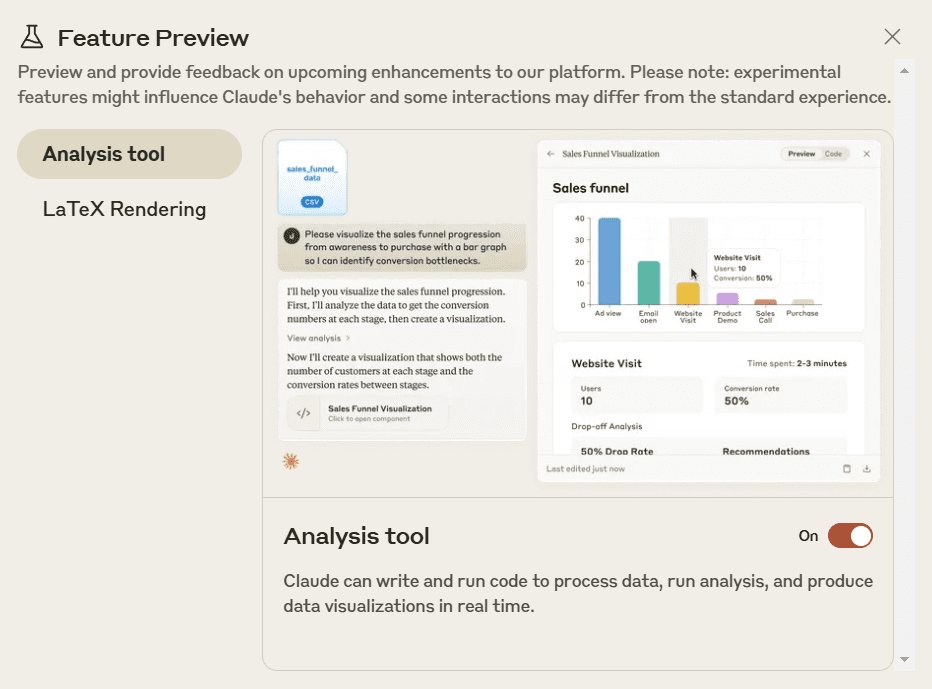Image resolution: width=932 pixels, height=689 pixels.
Task: Click the code brackets icon for Sales Funnel Visualization
Action: pyautogui.click(x=303, y=413)
